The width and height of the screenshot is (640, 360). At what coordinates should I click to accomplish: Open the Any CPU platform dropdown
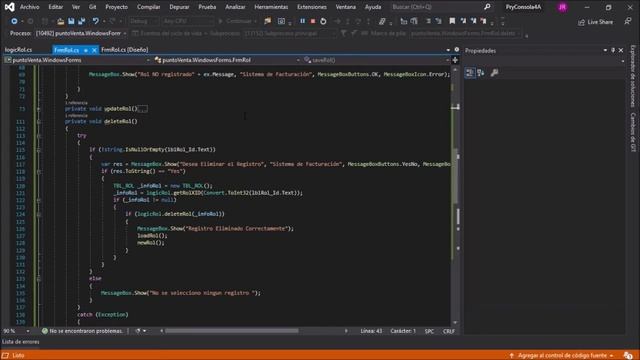click(x=187, y=21)
